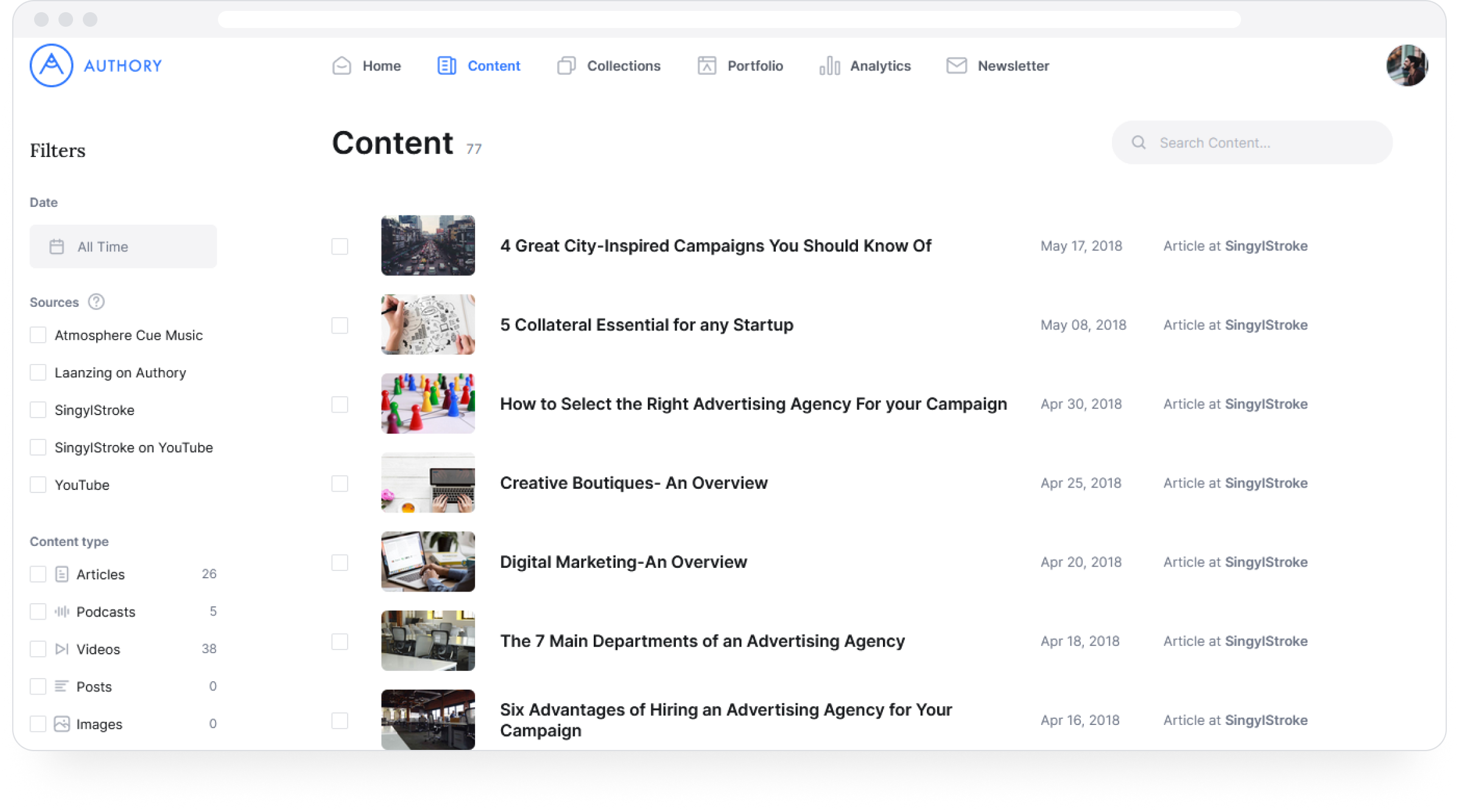Viewport: 1459px width, 812px height.
Task: Enable the SingylStroke source filter
Action: 38,410
